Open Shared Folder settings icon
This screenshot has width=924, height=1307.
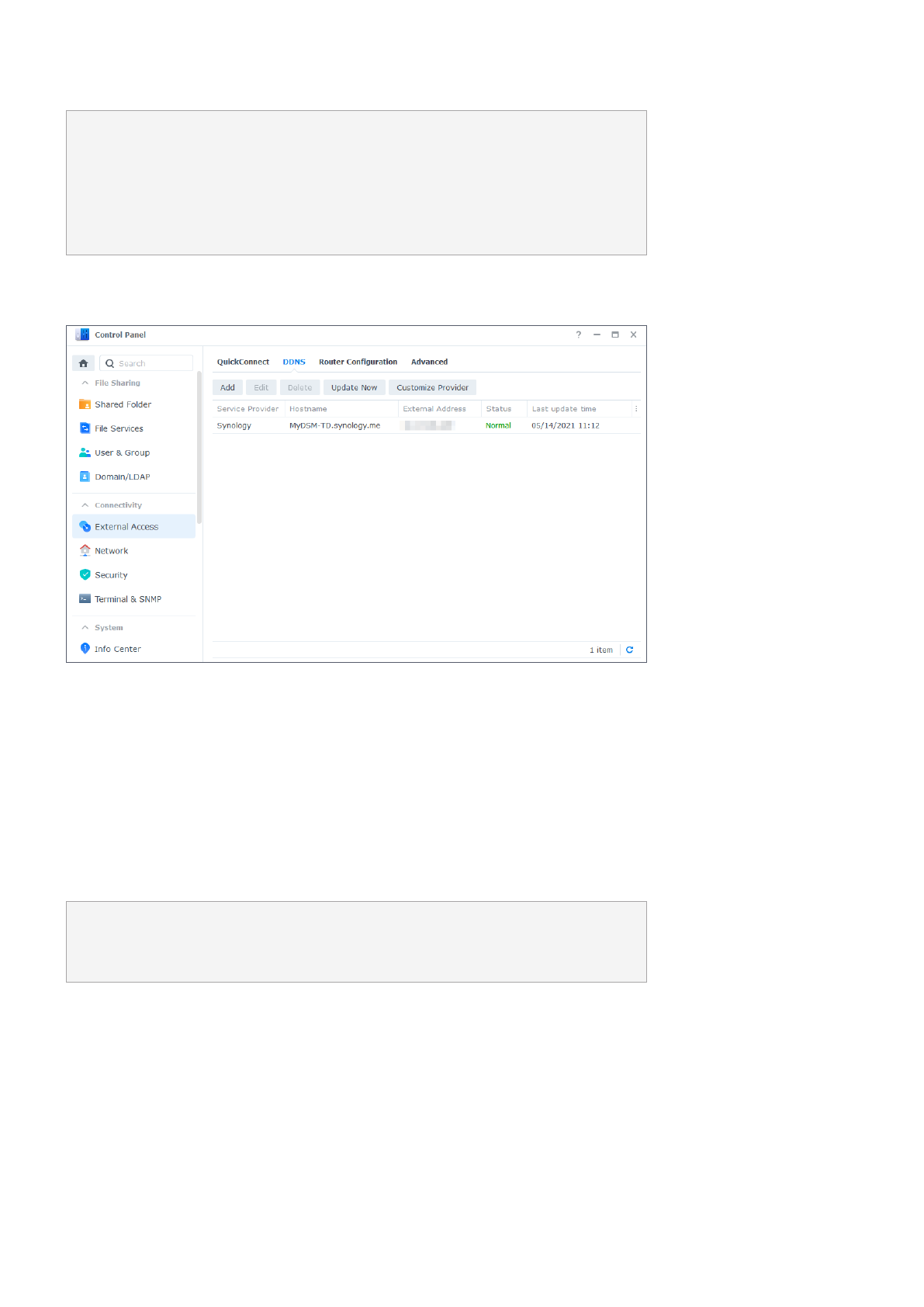point(85,404)
